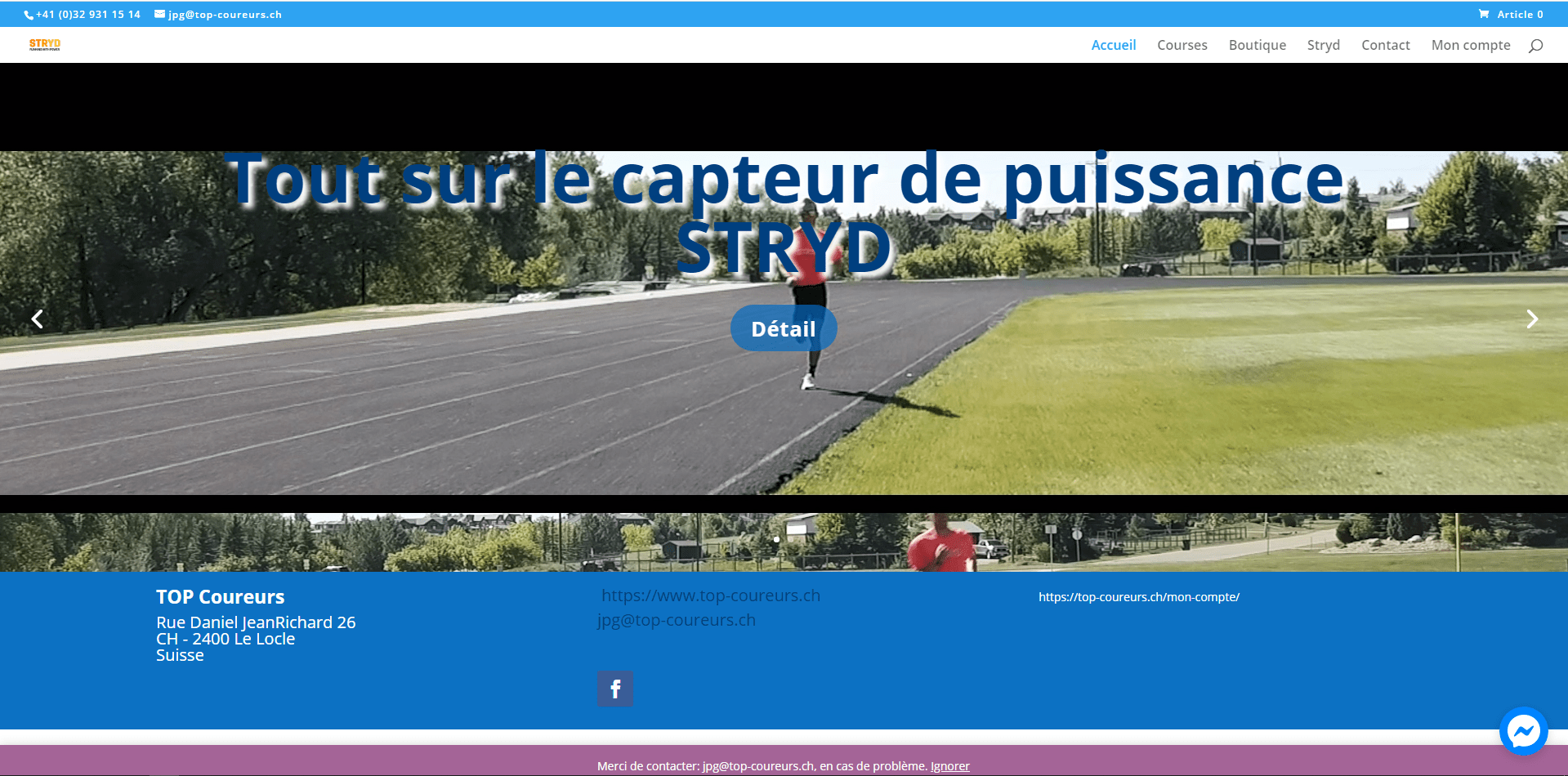Click the phone number +41 (0)32 931 15 14
The image size is (1568, 776).
[x=88, y=15]
